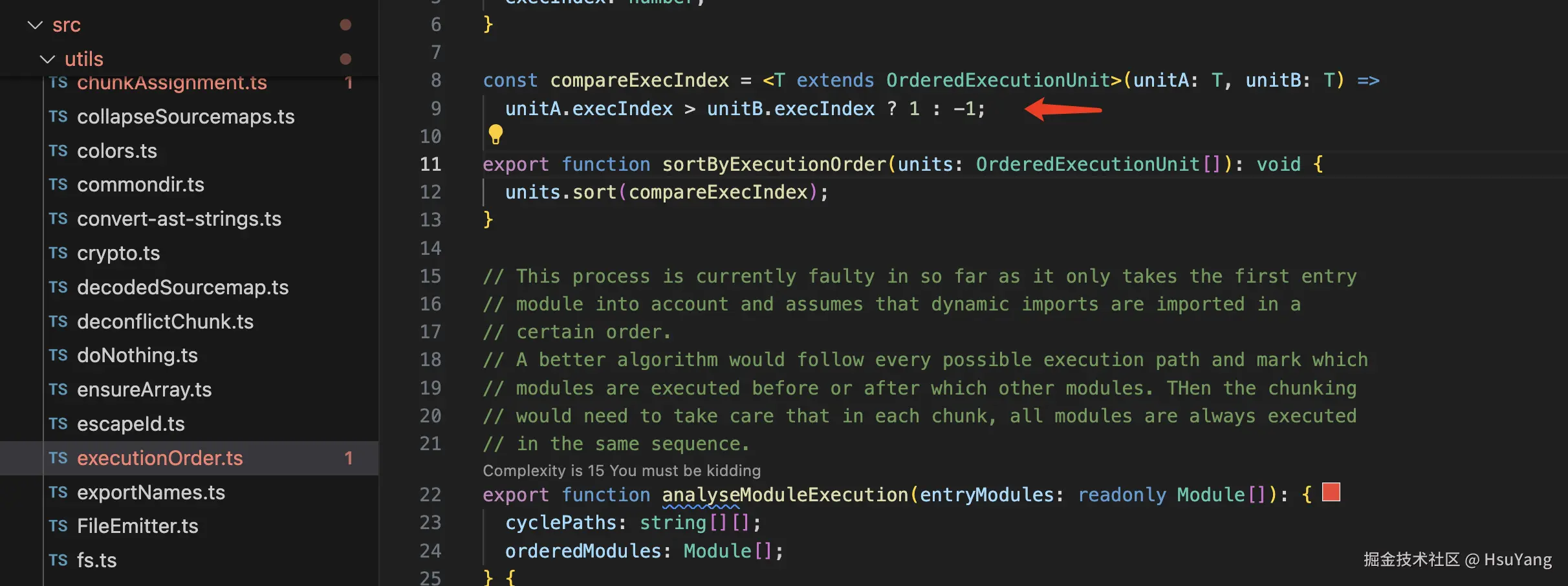The height and width of the screenshot is (586, 1568).
Task: Open collapseSourcemaps.ts file
Action: (186, 116)
